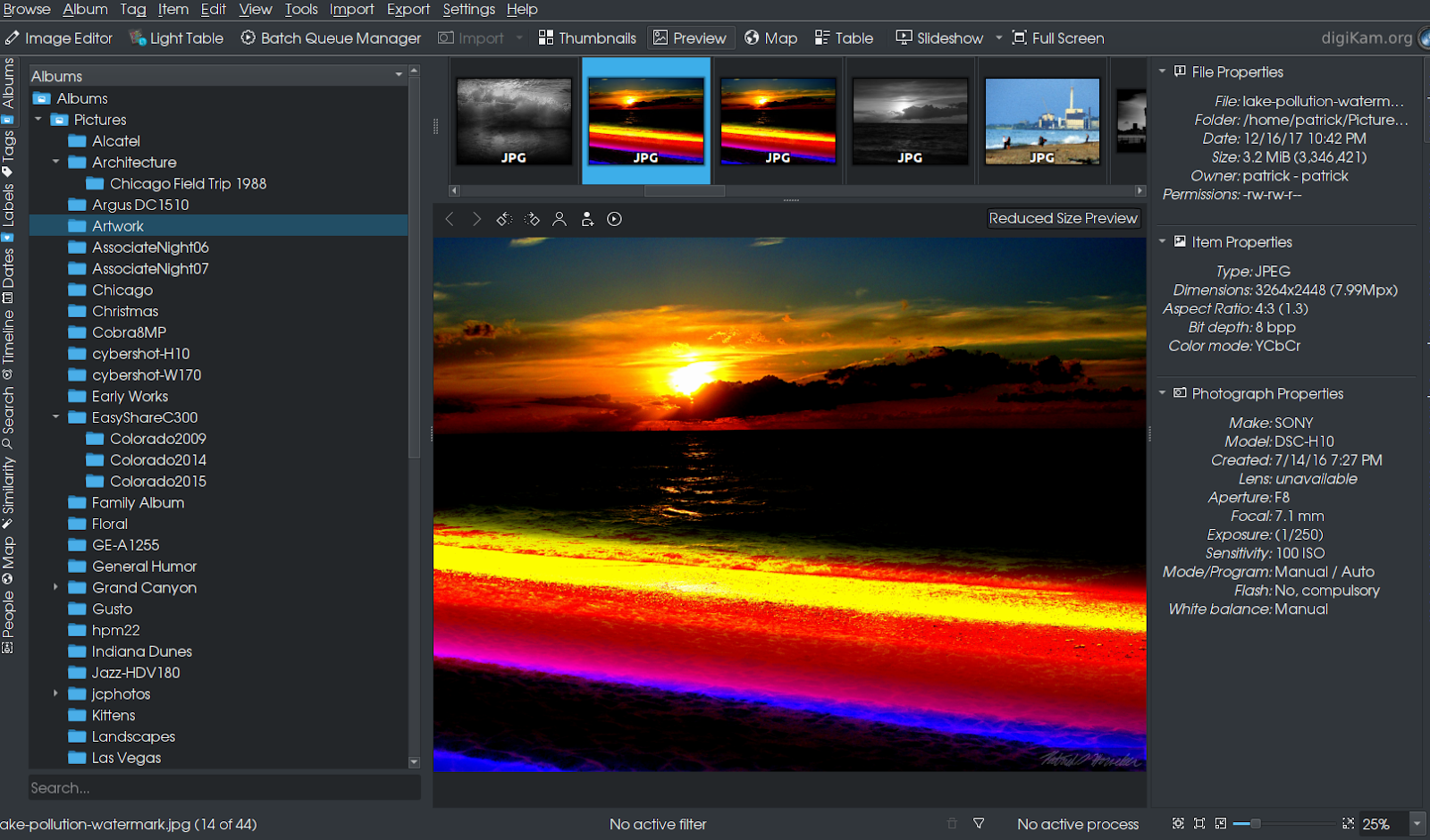Rotate the image right

pos(532,219)
